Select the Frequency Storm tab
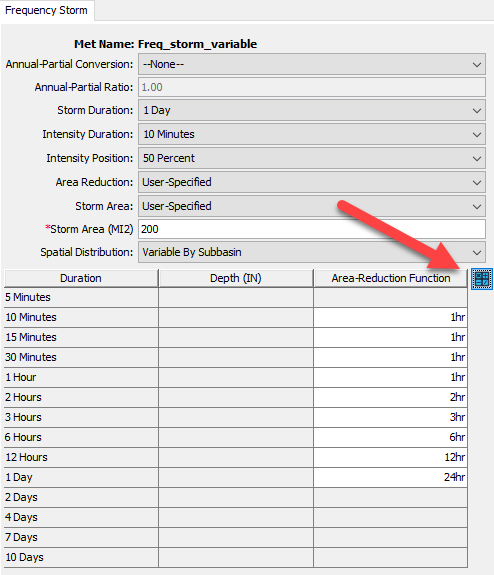This screenshot has width=494, height=575. pyautogui.click(x=47, y=10)
